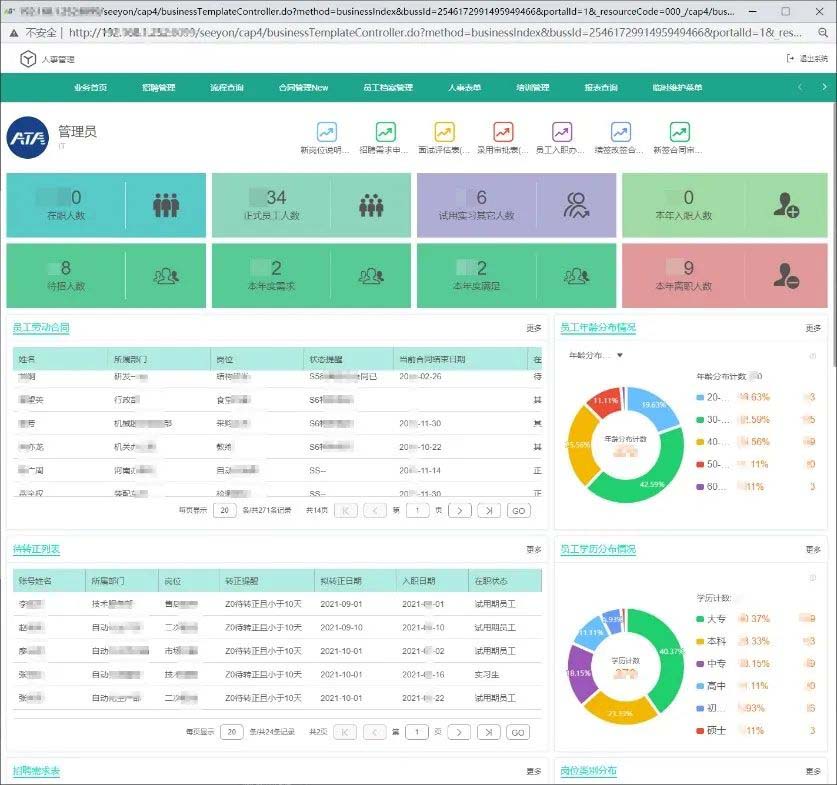
Task: Switch to the 培训管理 navigation tab
Action: point(532,88)
